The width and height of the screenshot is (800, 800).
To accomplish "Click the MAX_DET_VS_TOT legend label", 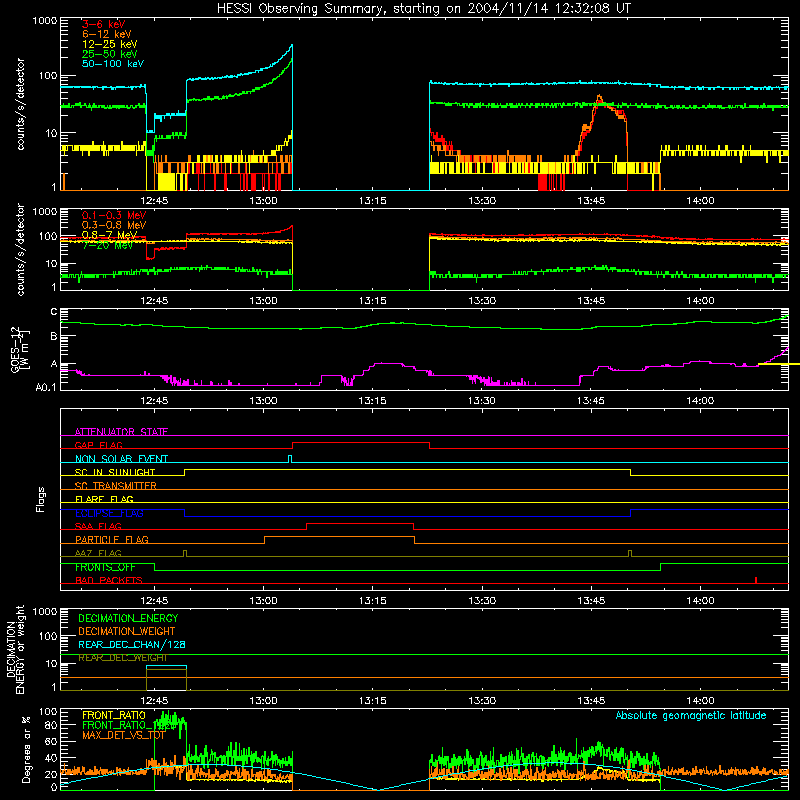I will point(123,735).
